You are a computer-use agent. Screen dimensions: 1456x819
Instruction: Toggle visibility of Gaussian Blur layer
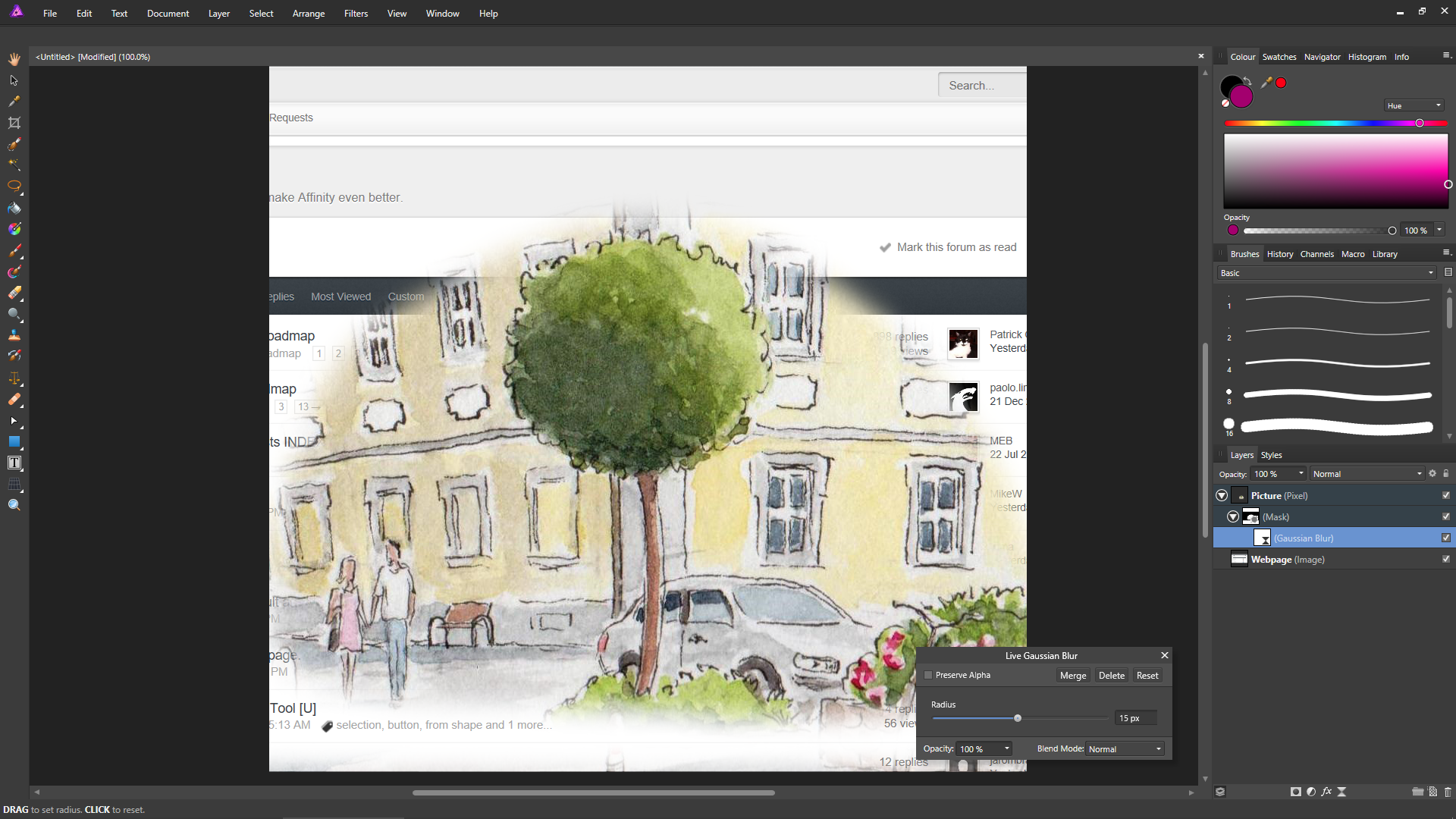click(x=1446, y=538)
